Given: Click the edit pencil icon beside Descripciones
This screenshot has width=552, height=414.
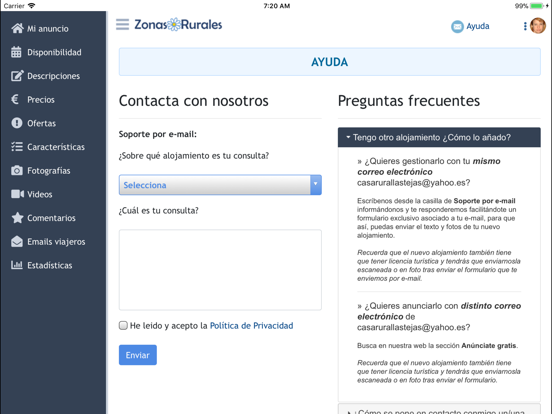Looking at the screenshot, I should [x=17, y=76].
